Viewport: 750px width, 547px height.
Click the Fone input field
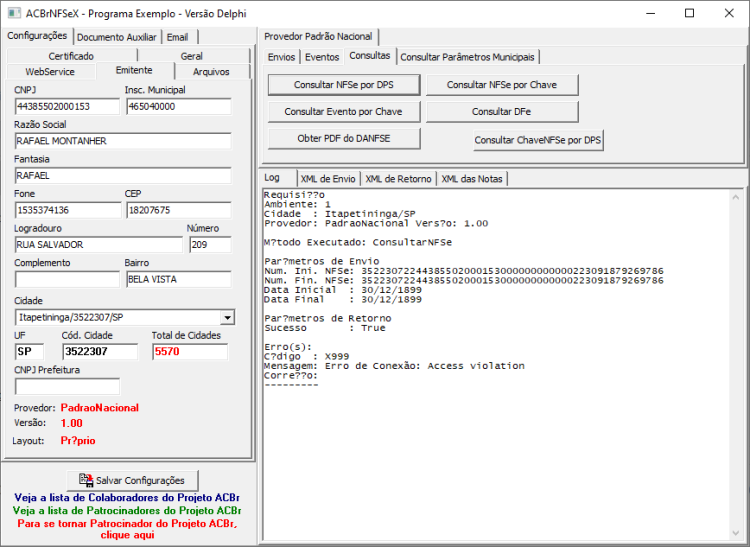pyautogui.click(x=68, y=210)
